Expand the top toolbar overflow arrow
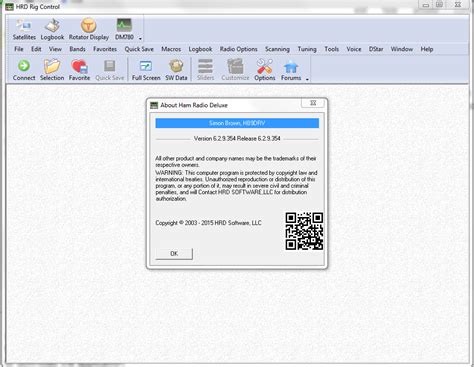This screenshot has width=474, height=367. [140, 39]
